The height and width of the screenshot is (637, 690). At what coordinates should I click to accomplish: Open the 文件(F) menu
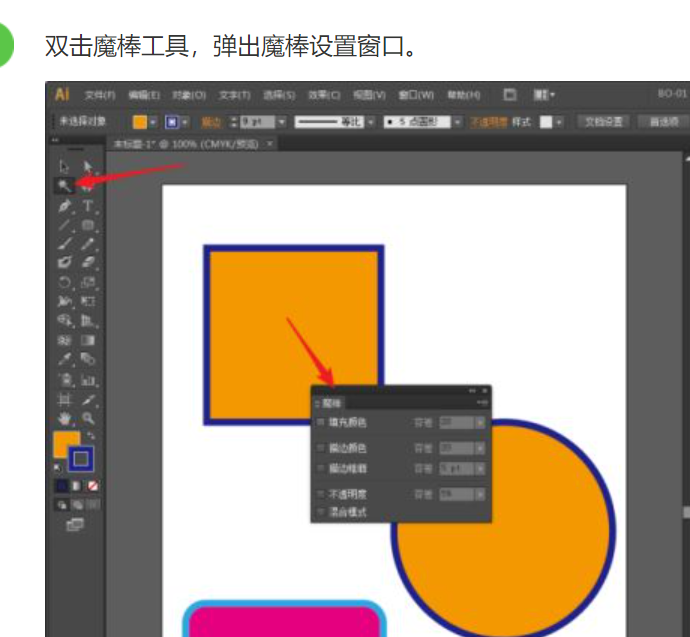click(x=100, y=95)
